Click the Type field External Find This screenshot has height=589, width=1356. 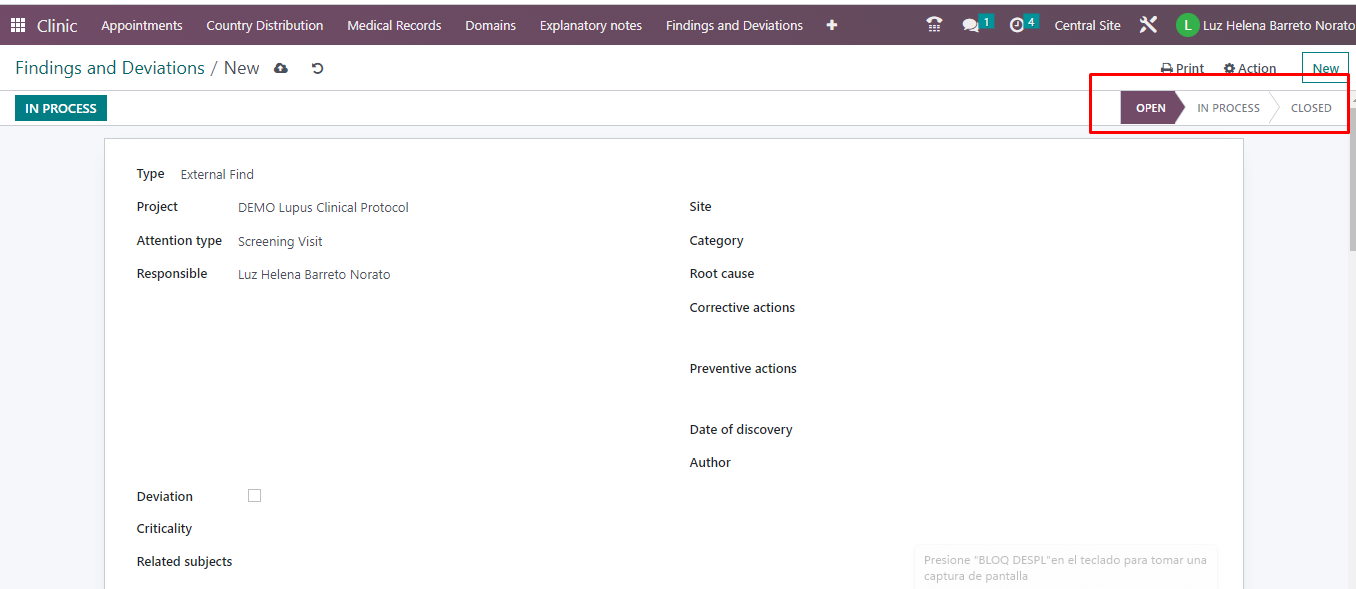pyautogui.click(x=217, y=174)
